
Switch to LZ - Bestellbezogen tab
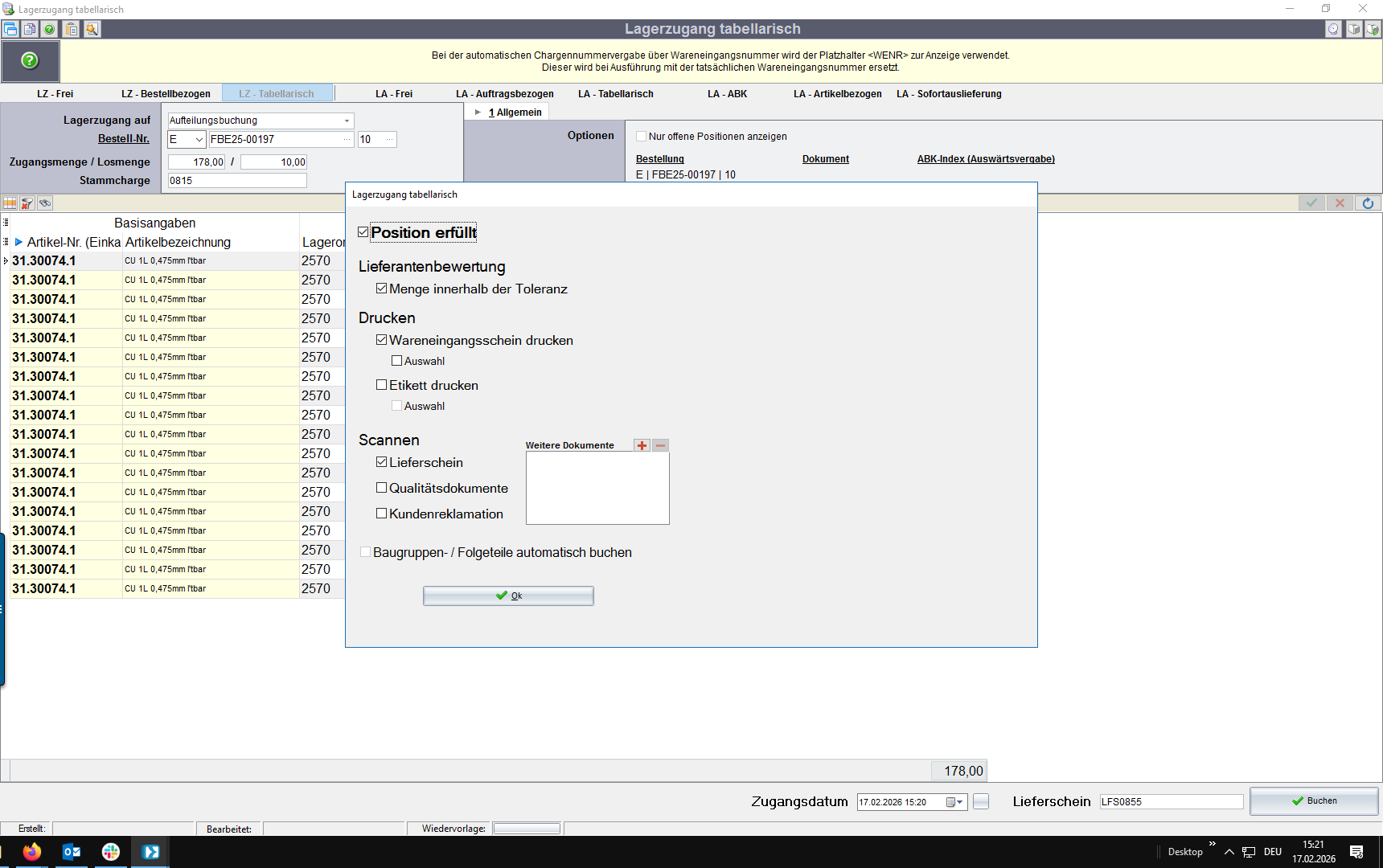tap(166, 94)
